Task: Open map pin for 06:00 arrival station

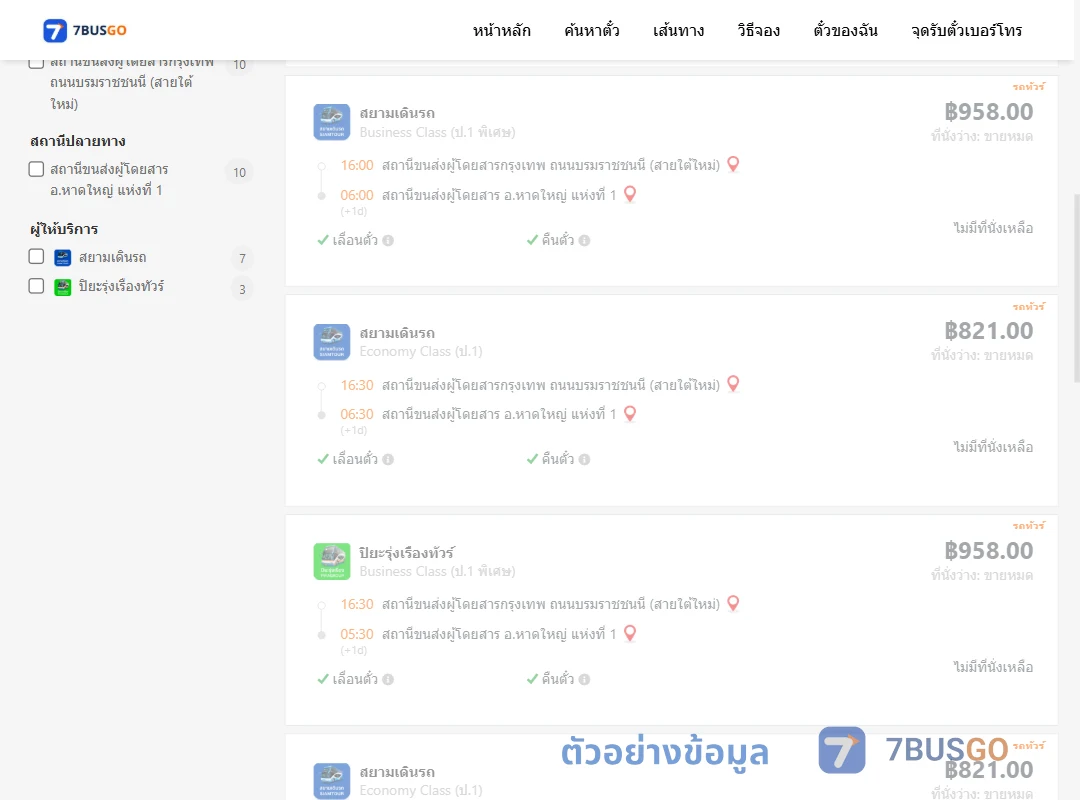Action: (x=630, y=194)
